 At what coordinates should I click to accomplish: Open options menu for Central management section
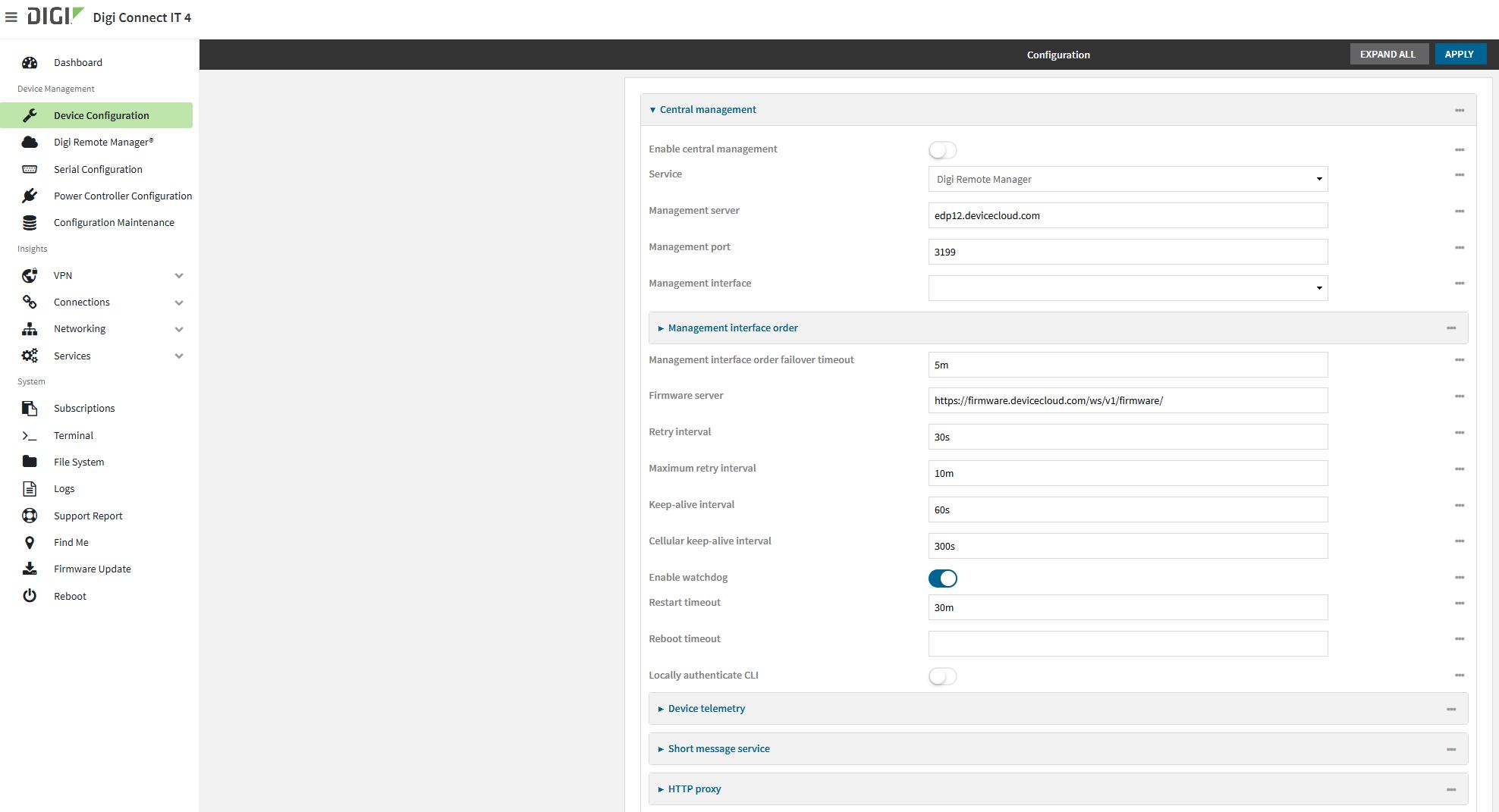point(1460,111)
